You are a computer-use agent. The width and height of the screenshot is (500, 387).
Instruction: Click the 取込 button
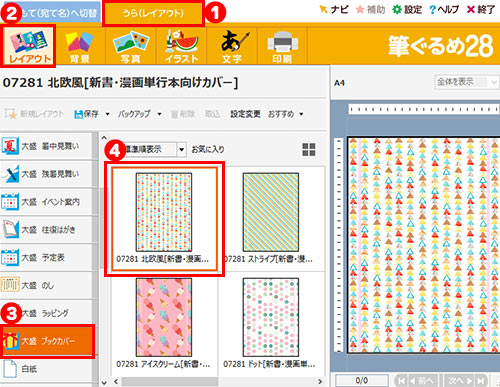click(212, 114)
